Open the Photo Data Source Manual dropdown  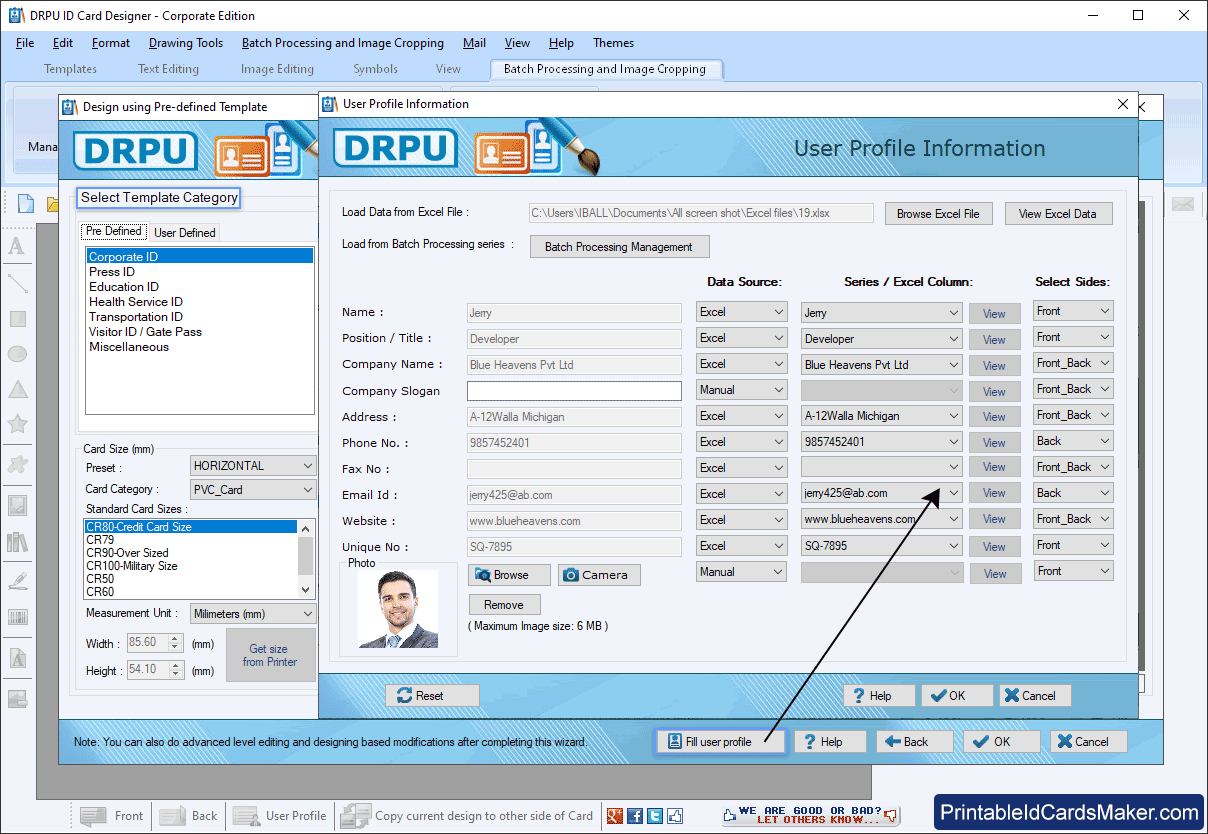tap(741, 572)
